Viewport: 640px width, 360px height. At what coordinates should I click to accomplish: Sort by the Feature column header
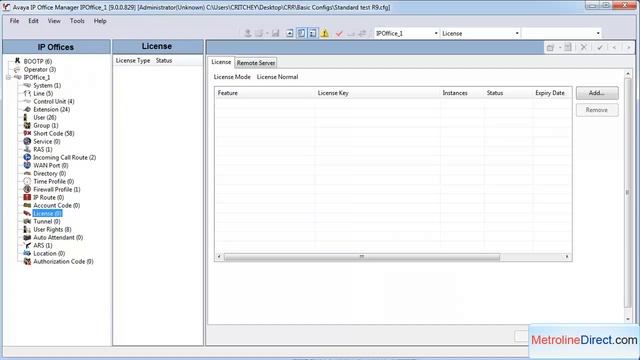coord(264,93)
